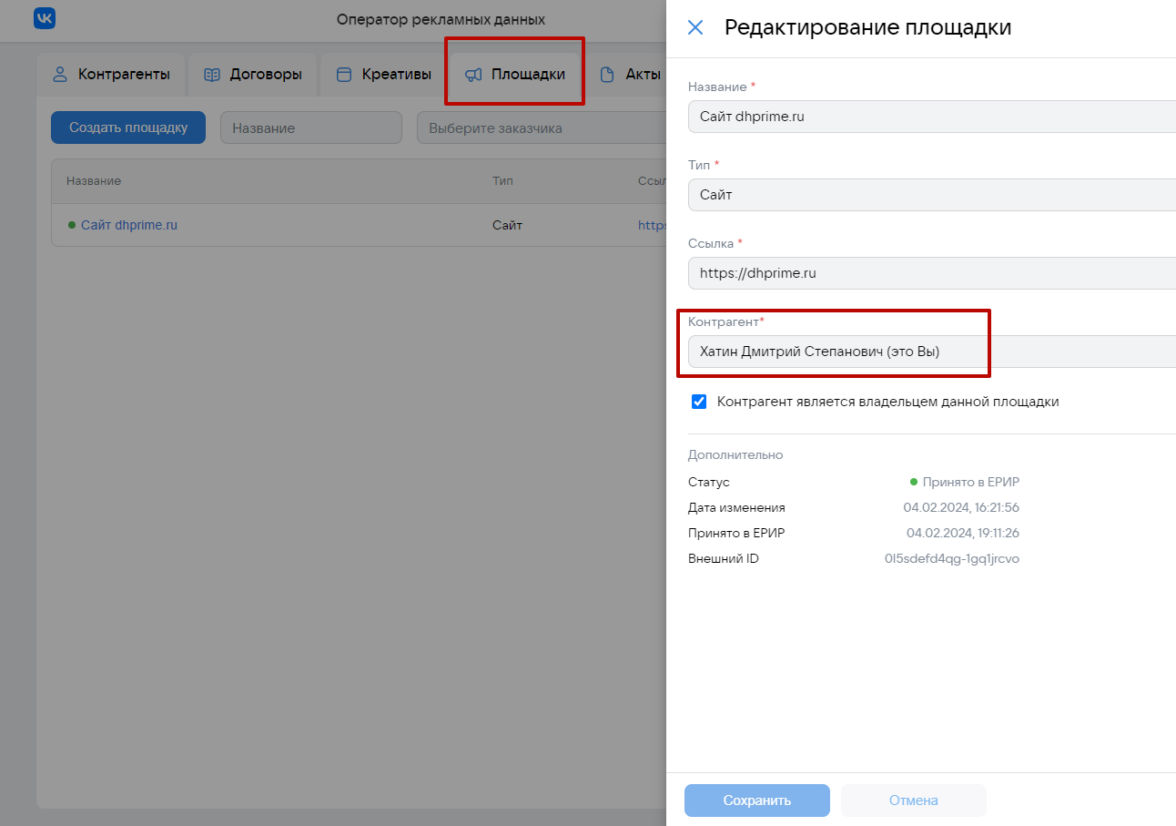Viewport: 1176px width, 826px height.
Task: Click the book icon on Договоры tab
Action: point(212,74)
